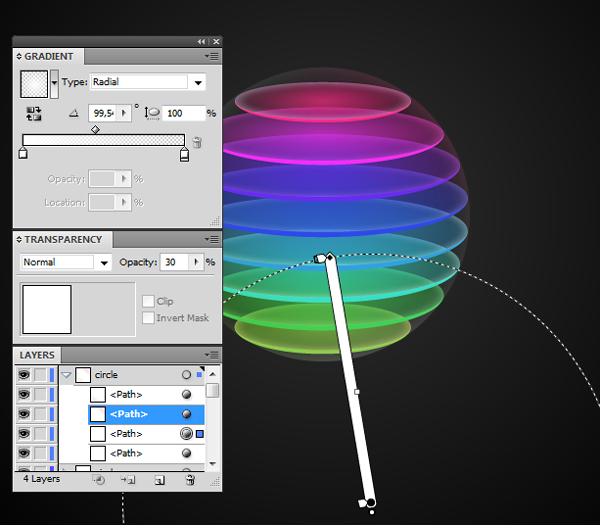Click the target circle of first Path row
Viewport: 600px width, 525px height.
pyautogui.click(x=186, y=395)
